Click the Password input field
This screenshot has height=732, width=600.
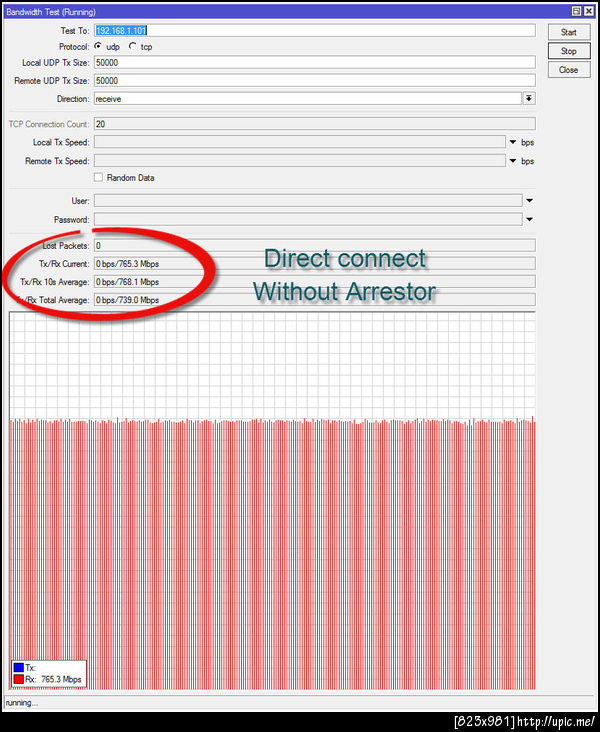pos(308,219)
